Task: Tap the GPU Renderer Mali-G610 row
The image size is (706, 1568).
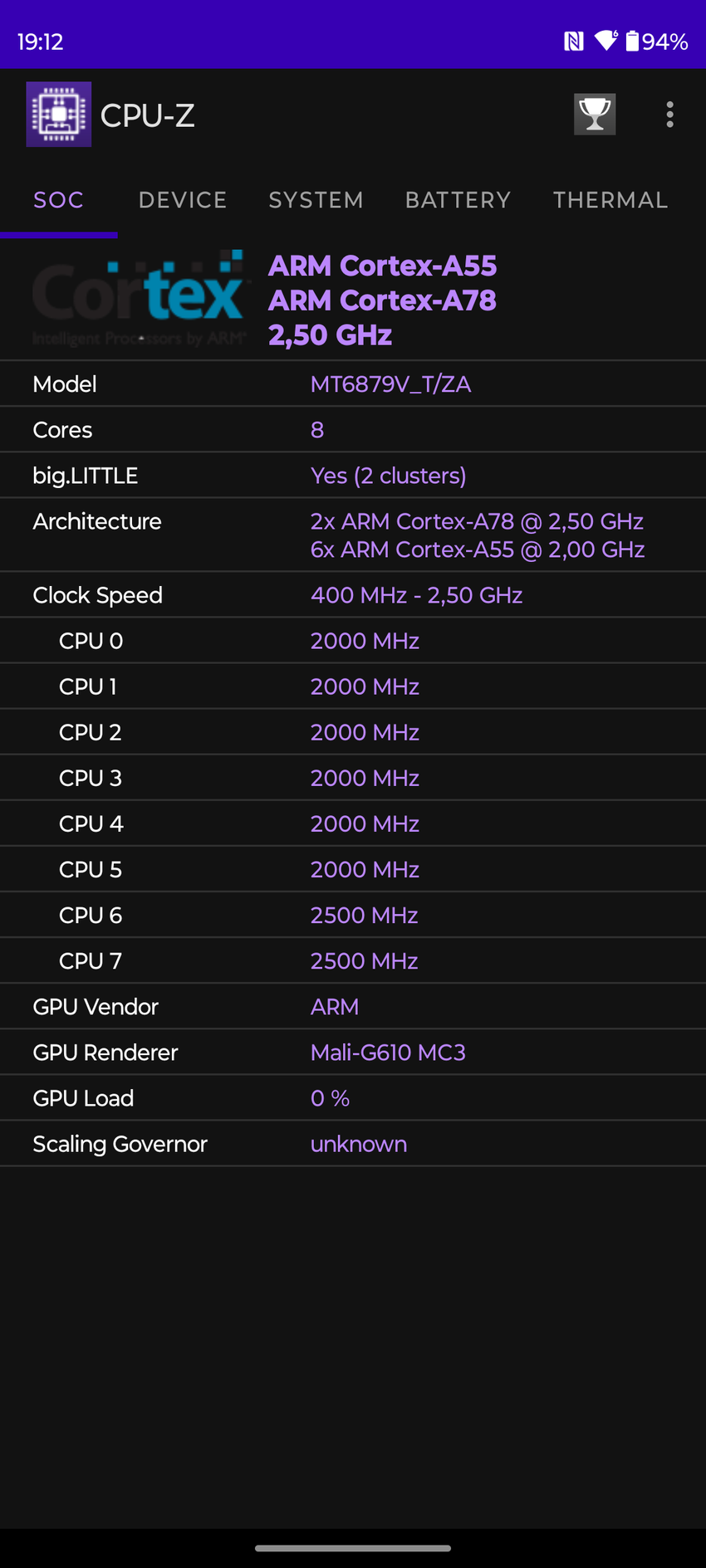Action: (x=353, y=1053)
